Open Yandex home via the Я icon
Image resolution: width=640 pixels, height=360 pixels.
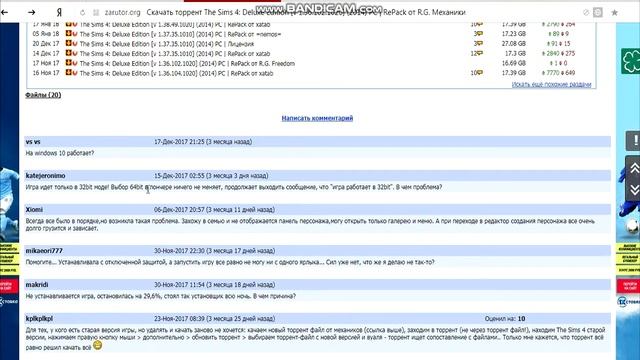(x=59, y=13)
